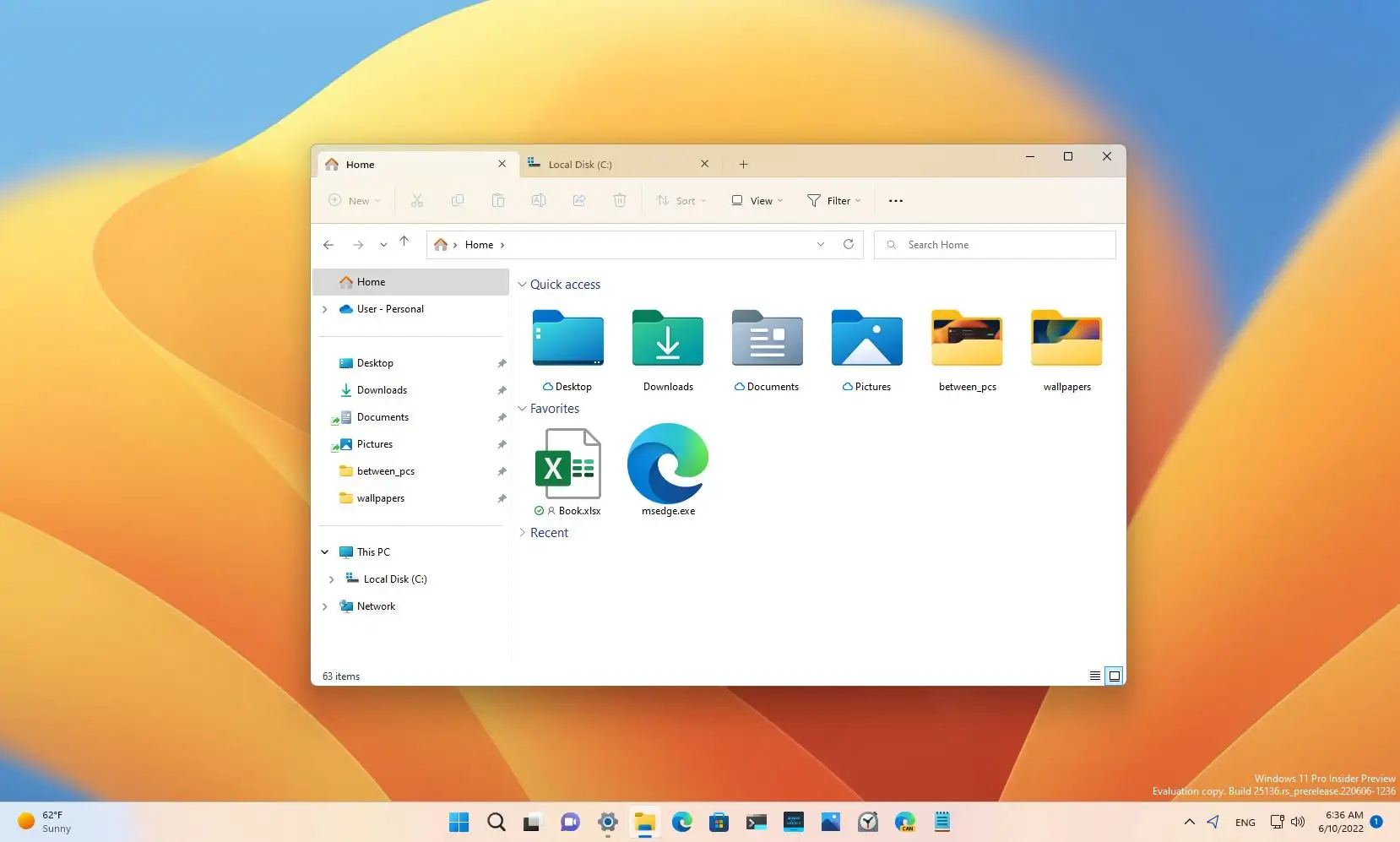The image size is (1400, 842).
Task: Click the Delete trash icon
Action: click(620, 200)
